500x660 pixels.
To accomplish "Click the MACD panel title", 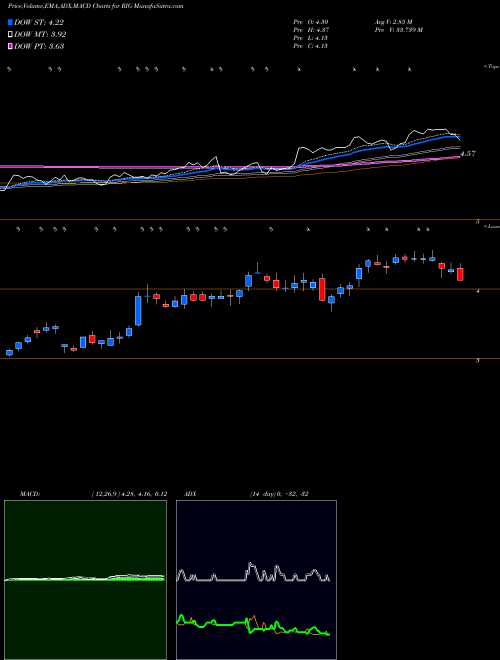I will click(x=29, y=494).
